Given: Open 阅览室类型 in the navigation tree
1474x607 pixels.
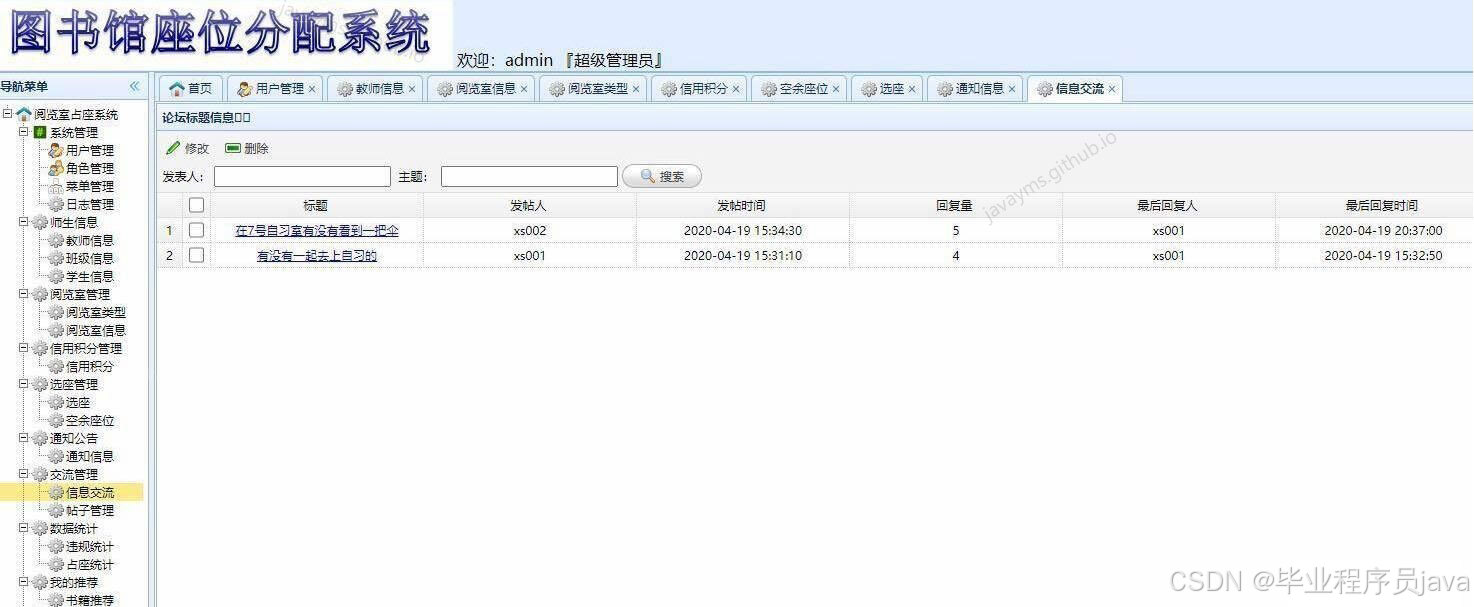Looking at the screenshot, I should click(x=96, y=312).
